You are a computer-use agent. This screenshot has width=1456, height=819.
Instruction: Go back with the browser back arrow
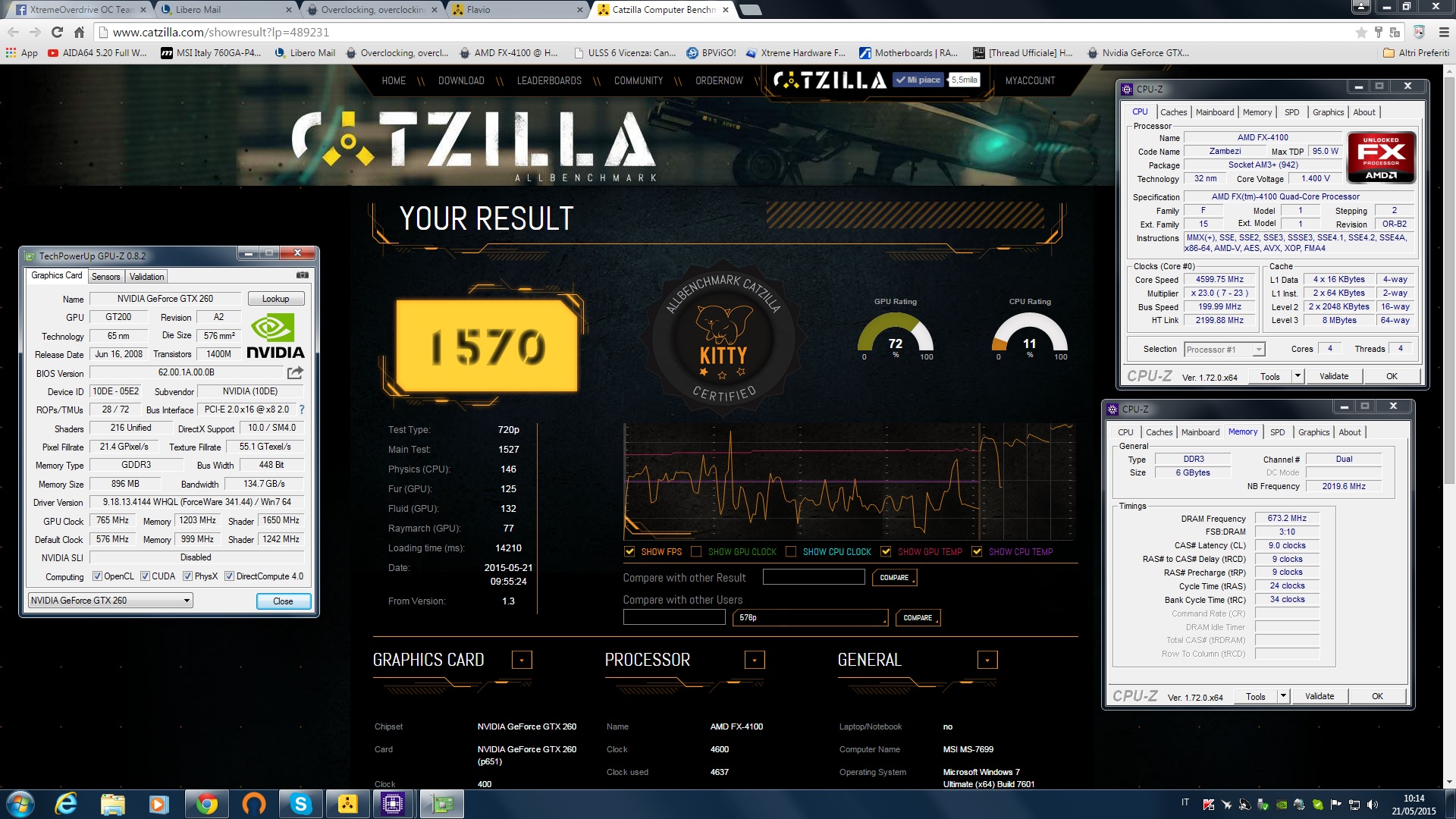click(13, 32)
